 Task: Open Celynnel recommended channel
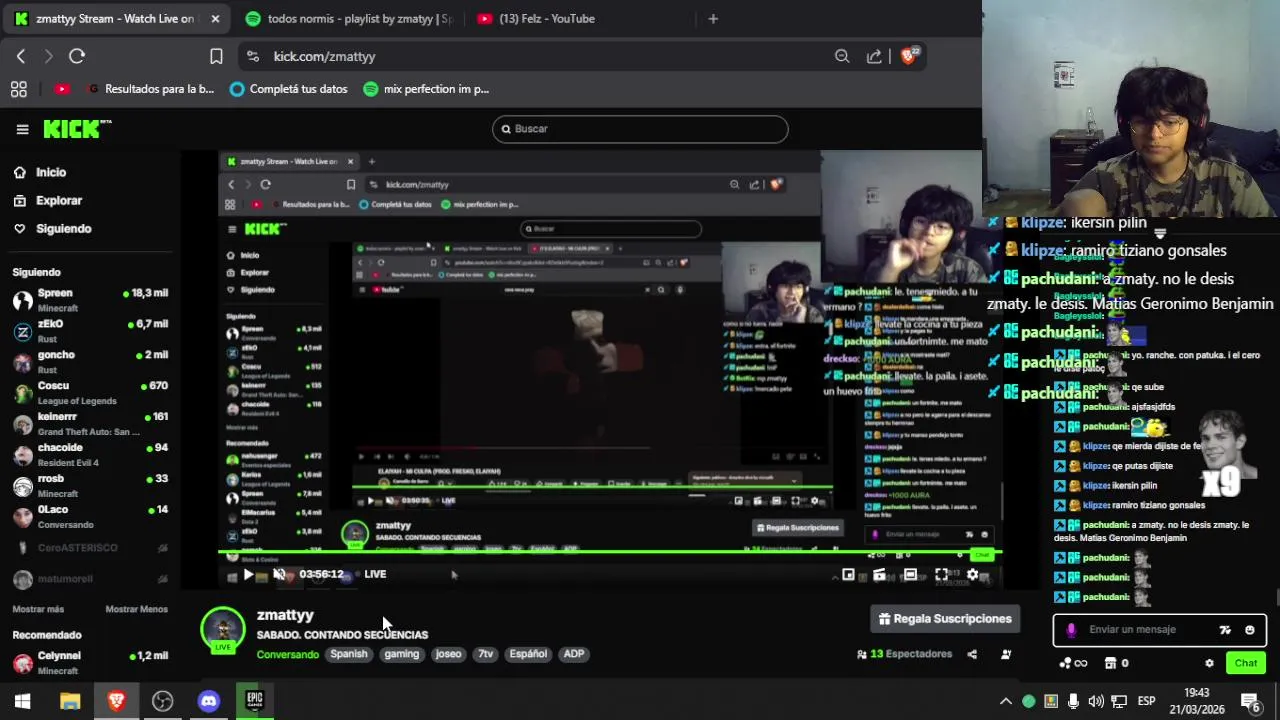[90, 662]
